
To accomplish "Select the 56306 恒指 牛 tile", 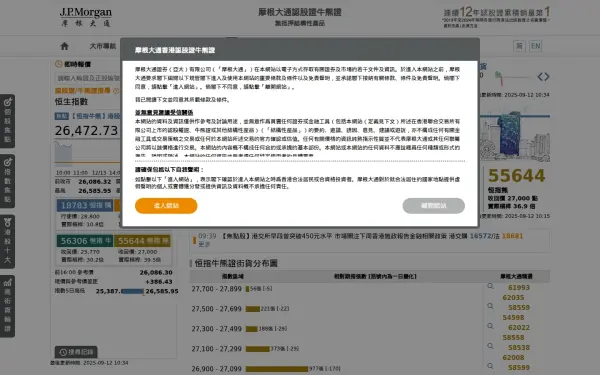I will tap(85, 241).
